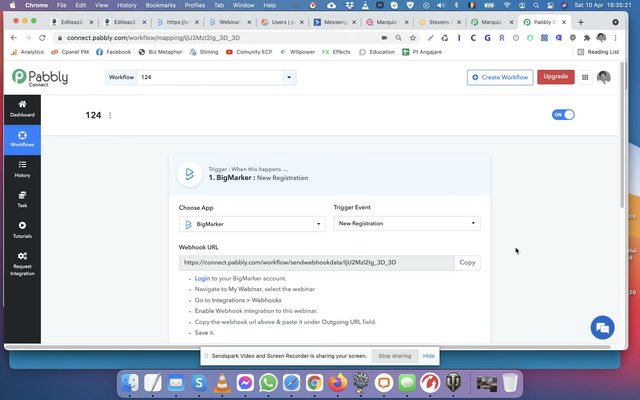The image size is (640, 400).
Task: Open Facebook bookmark
Action: (113, 52)
